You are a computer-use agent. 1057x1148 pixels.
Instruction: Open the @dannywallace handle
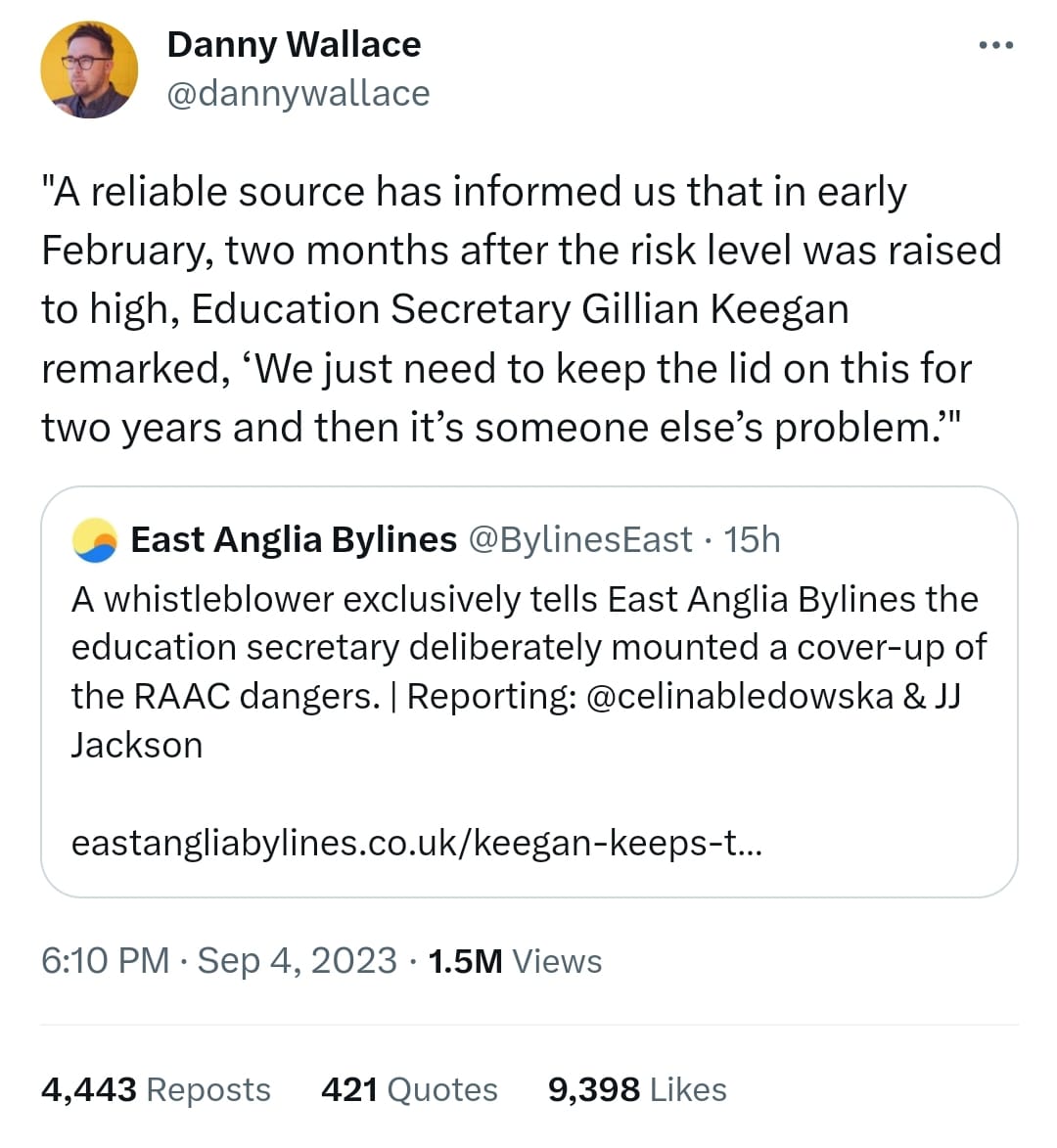299,94
